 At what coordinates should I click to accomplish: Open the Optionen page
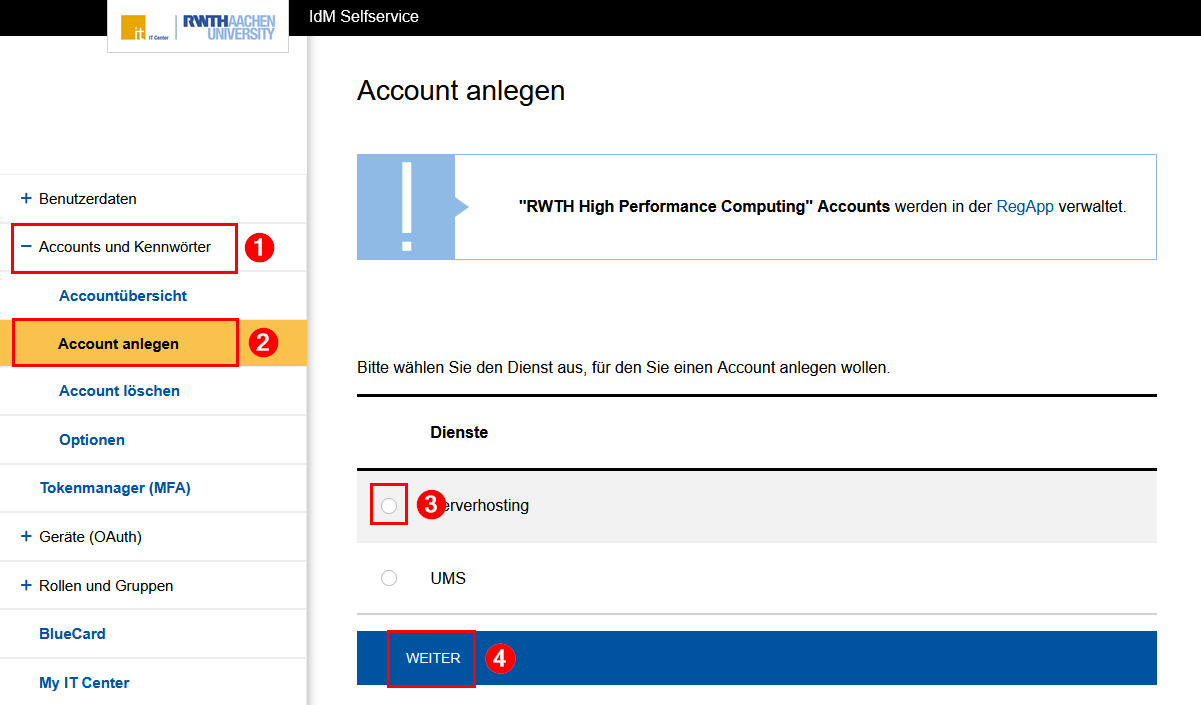pos(91,439)
